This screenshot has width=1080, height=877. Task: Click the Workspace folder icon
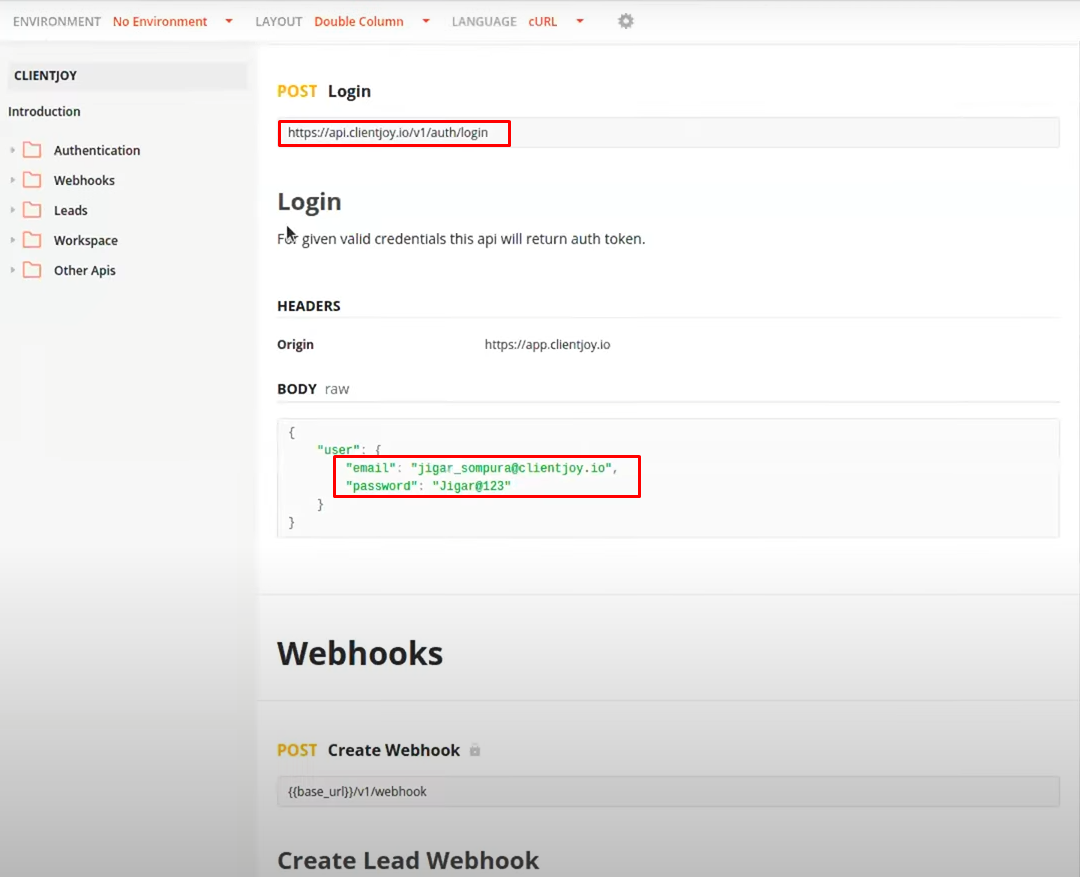pyautogui.click(x=32, y=240)
